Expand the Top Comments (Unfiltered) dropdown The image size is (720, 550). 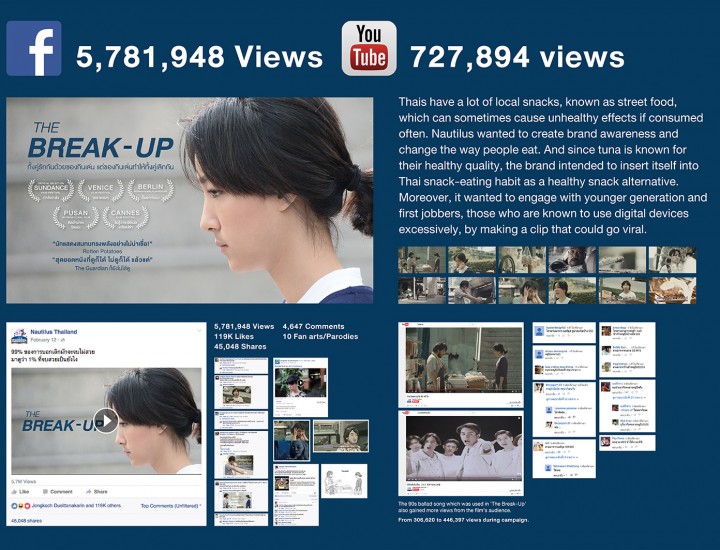coord(171,505)
